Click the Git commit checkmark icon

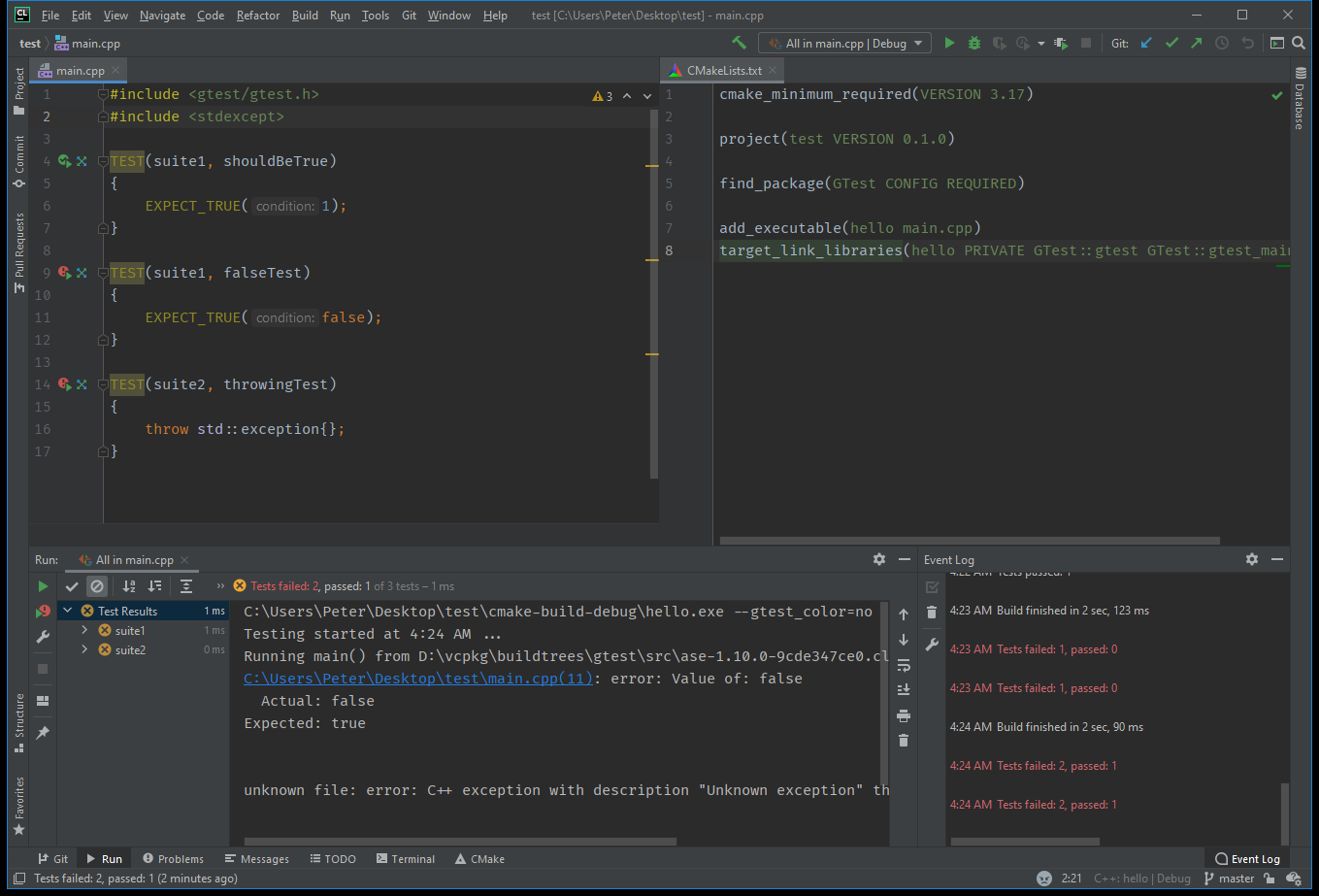click(1171, 43)
